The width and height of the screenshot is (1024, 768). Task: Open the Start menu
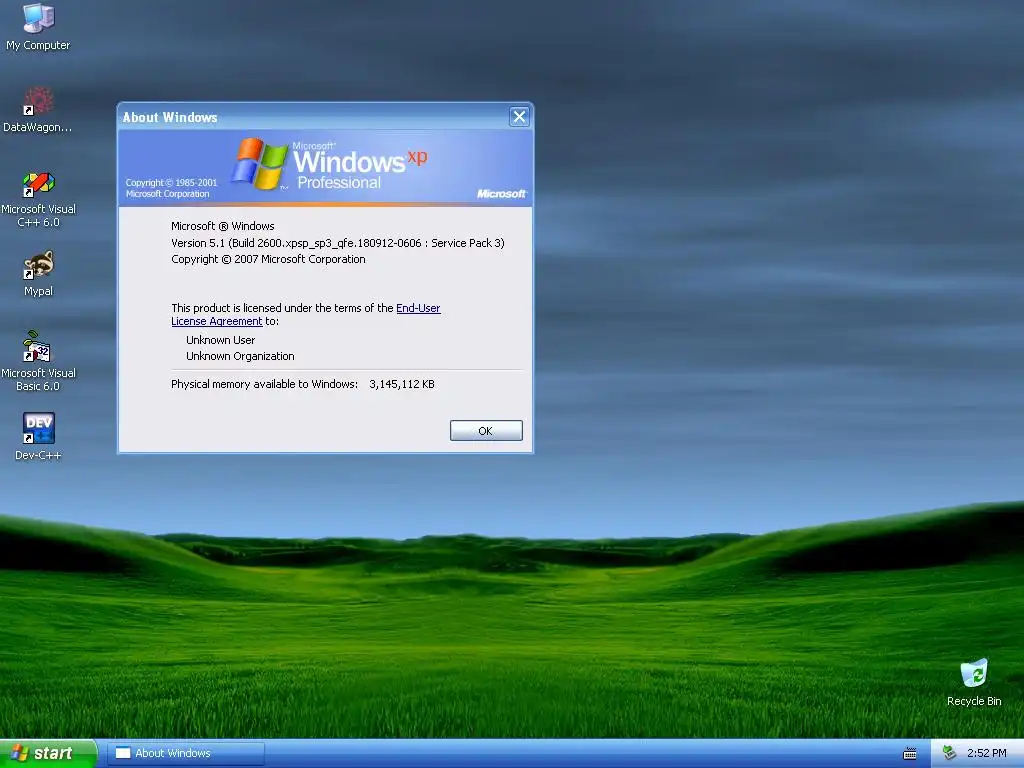coord(48,753)
